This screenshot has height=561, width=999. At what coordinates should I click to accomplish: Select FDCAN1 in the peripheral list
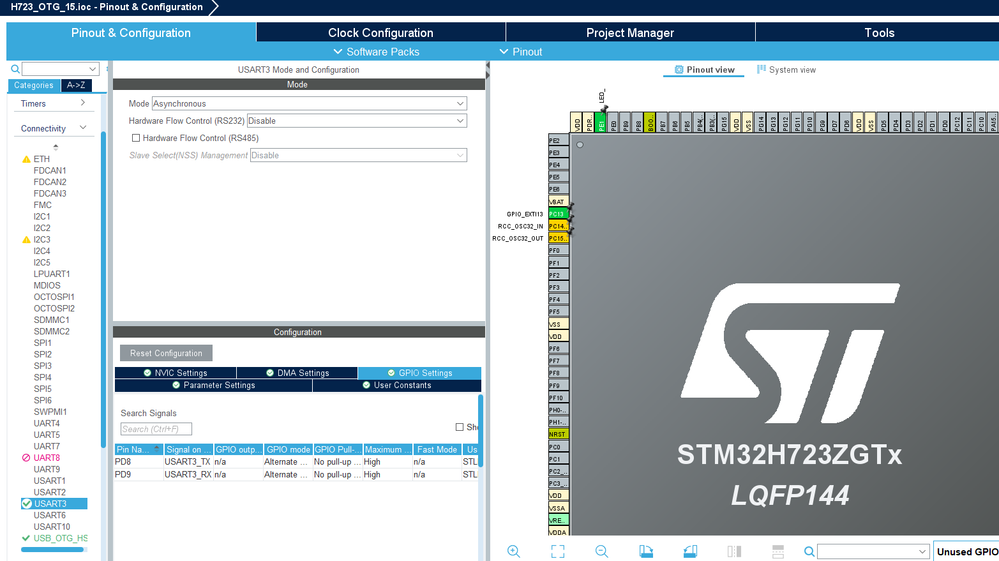(x=50, y=171)
